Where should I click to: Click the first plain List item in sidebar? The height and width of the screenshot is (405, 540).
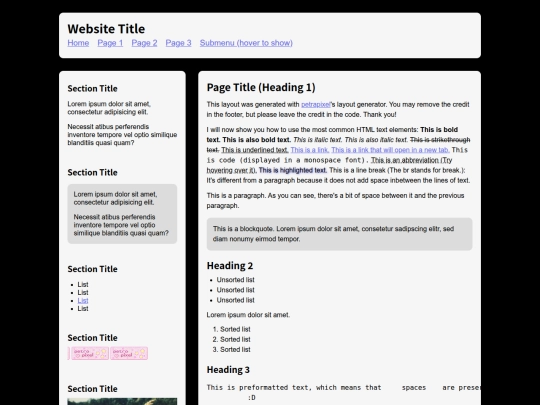coord(83,284)
